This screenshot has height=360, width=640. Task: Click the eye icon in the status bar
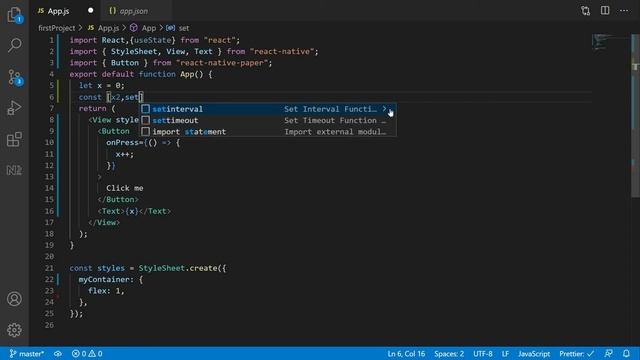58,353
